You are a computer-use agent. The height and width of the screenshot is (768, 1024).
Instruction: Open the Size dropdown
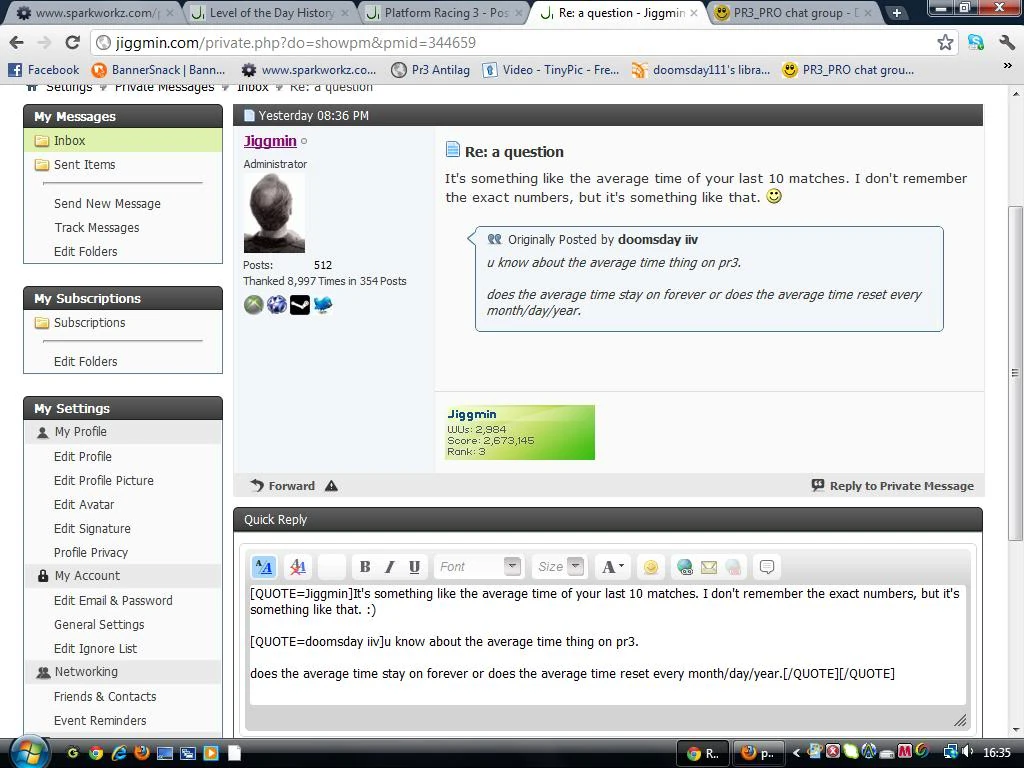[558, 567]
